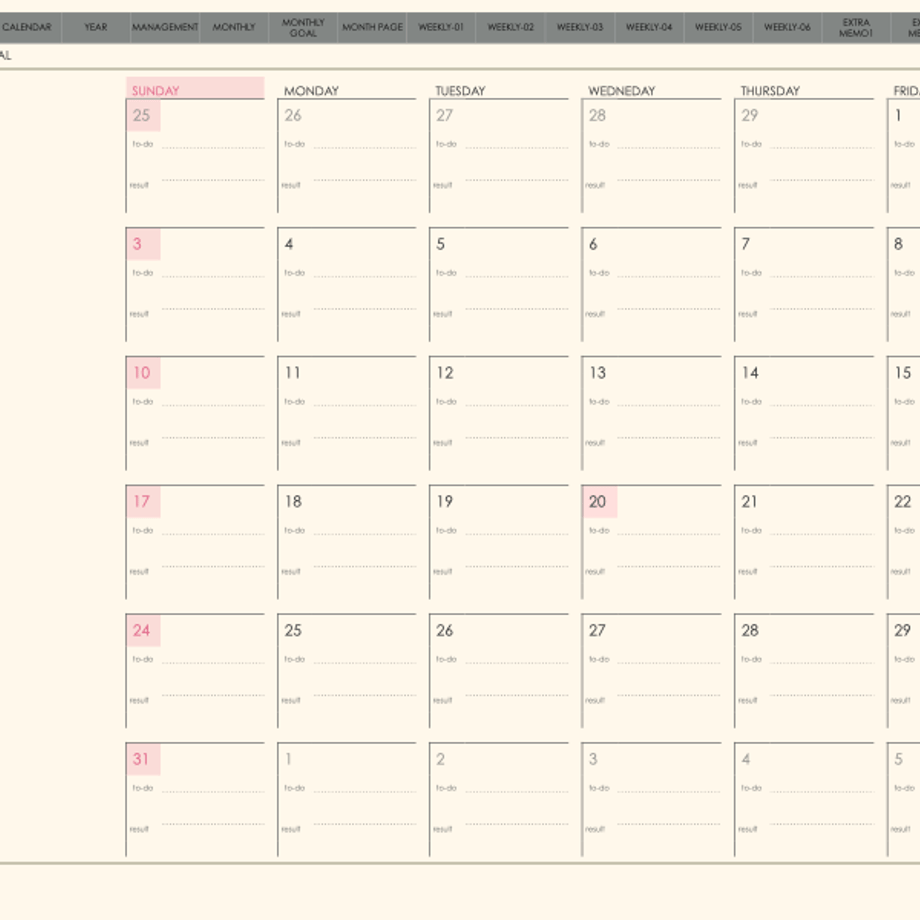Click the result line under date 18
The image size is (920, 920).
tap(364, 567)
